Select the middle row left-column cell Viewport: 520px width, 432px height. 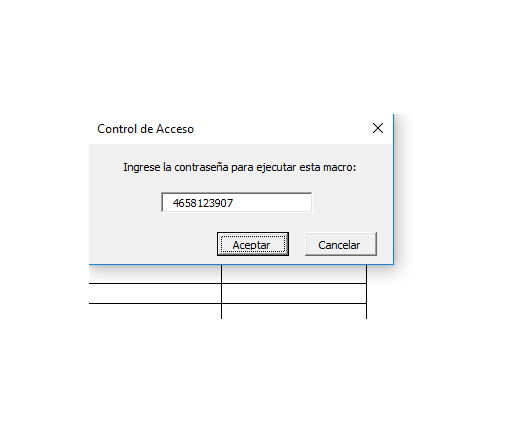tap(155, 293)
